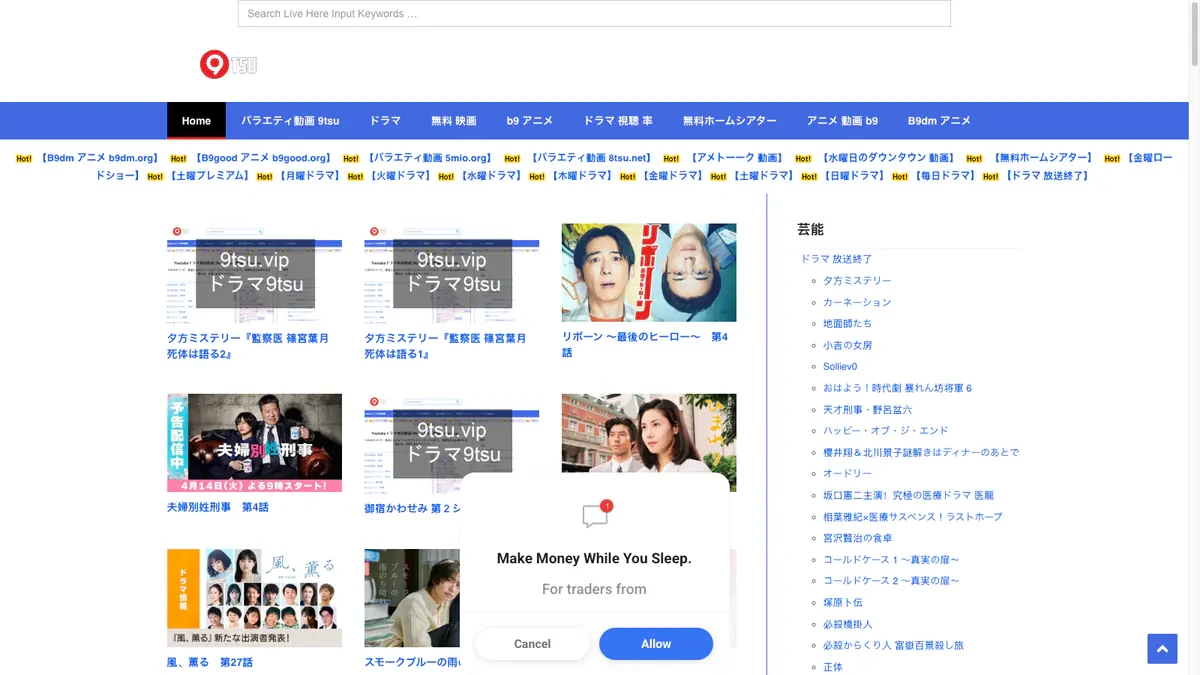Open the ドラマ 視聴 率 menu item
The width and height of the screenshot is (1200, 675).
pos(618,121)
